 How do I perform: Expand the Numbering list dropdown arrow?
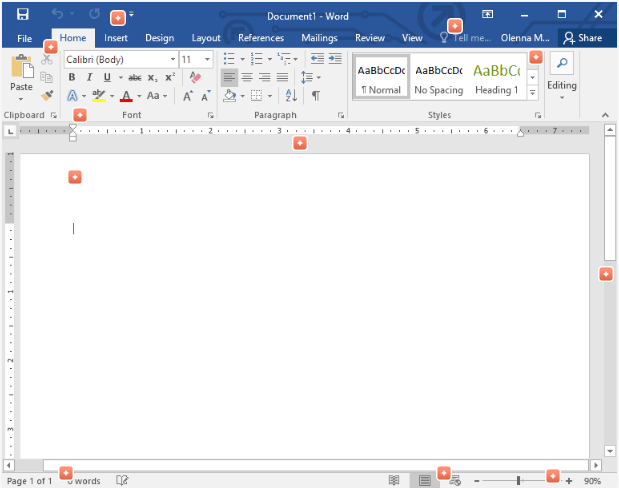270,59
